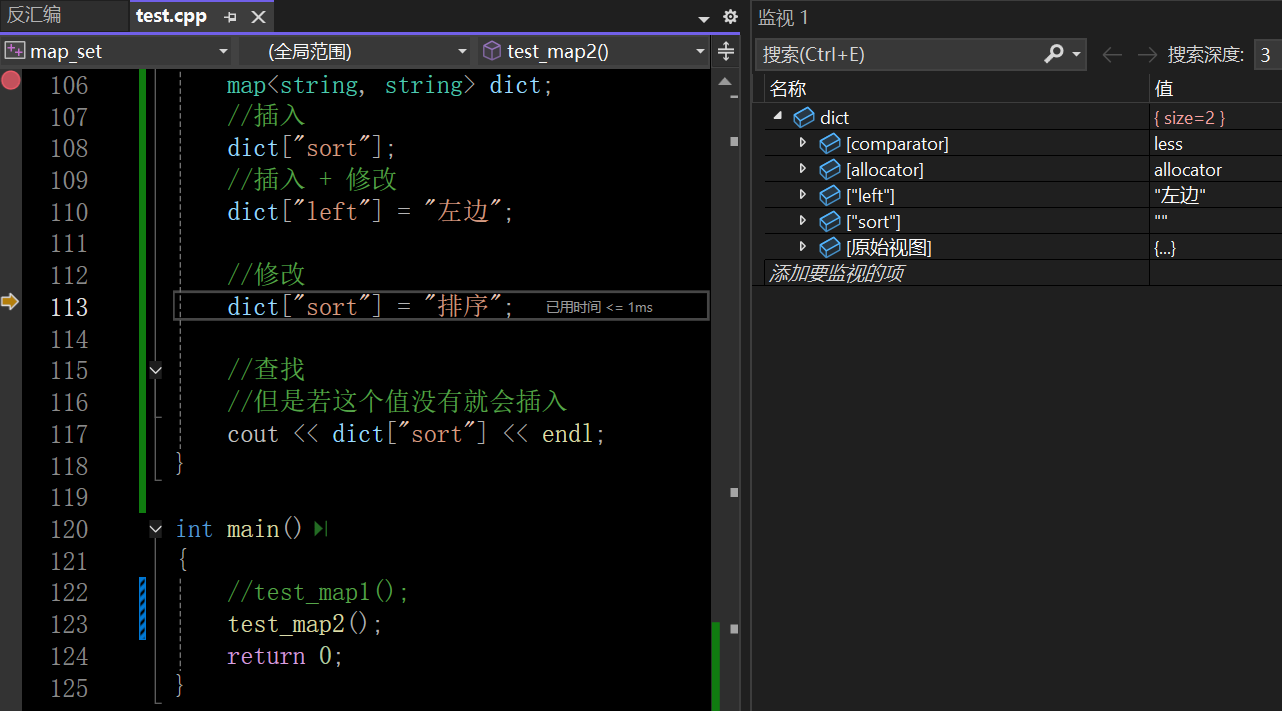Click the split editor window icon
Viewport: 1282px width, 711px height.
pos(727,51)
